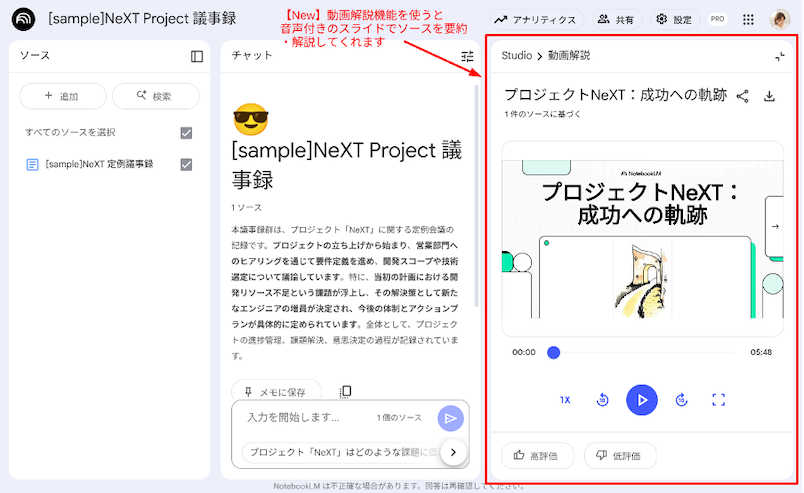Open the Google apps grid icon

pos(748,19)
